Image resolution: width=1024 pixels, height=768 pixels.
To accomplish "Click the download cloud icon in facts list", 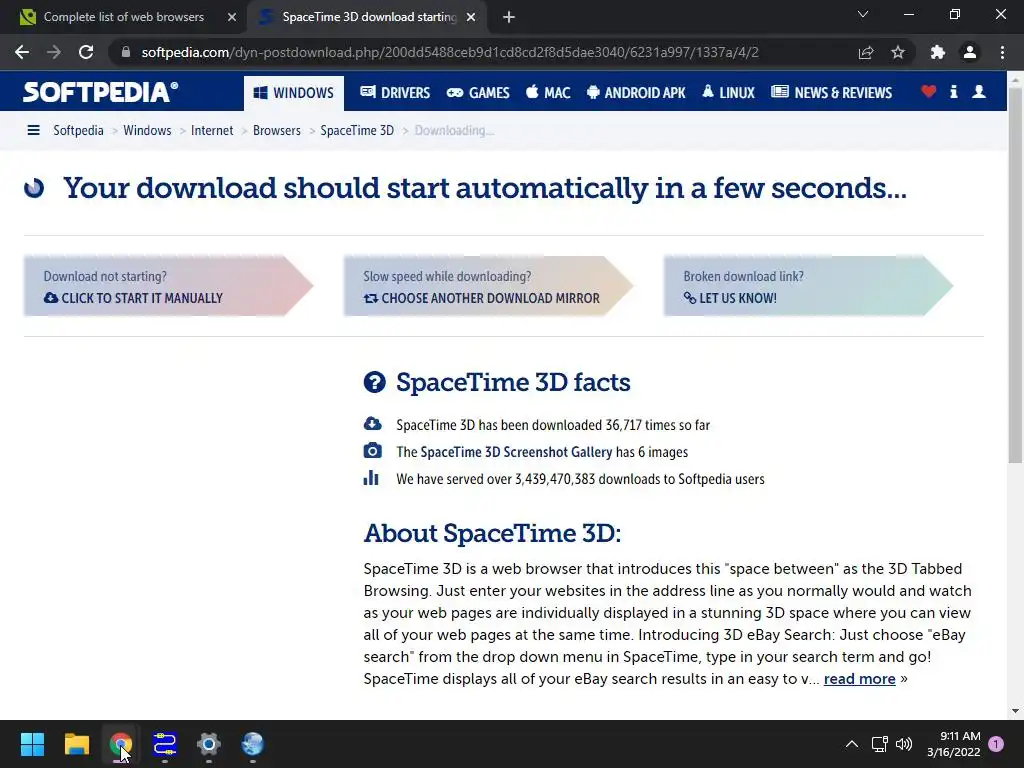I will point(372,424).
